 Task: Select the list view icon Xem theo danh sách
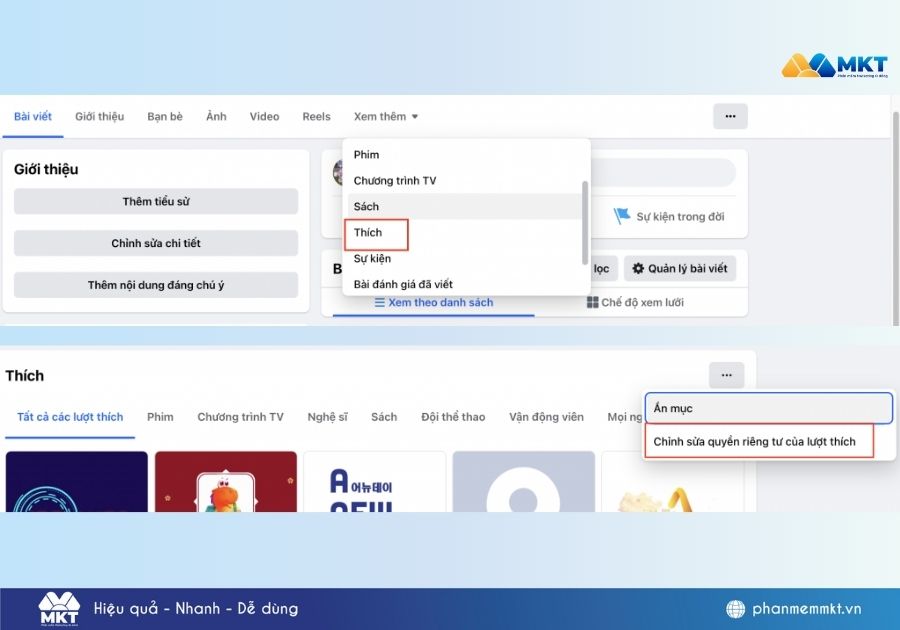[380, 302]
